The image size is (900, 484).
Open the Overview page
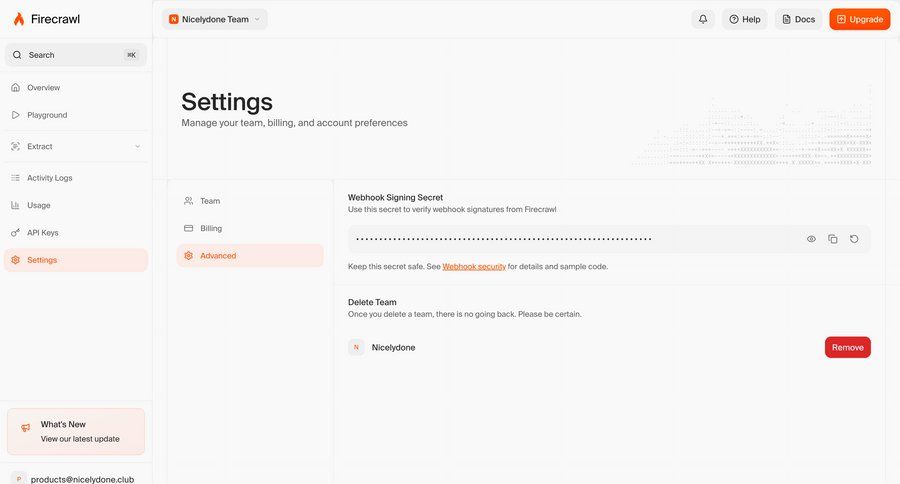43,88
